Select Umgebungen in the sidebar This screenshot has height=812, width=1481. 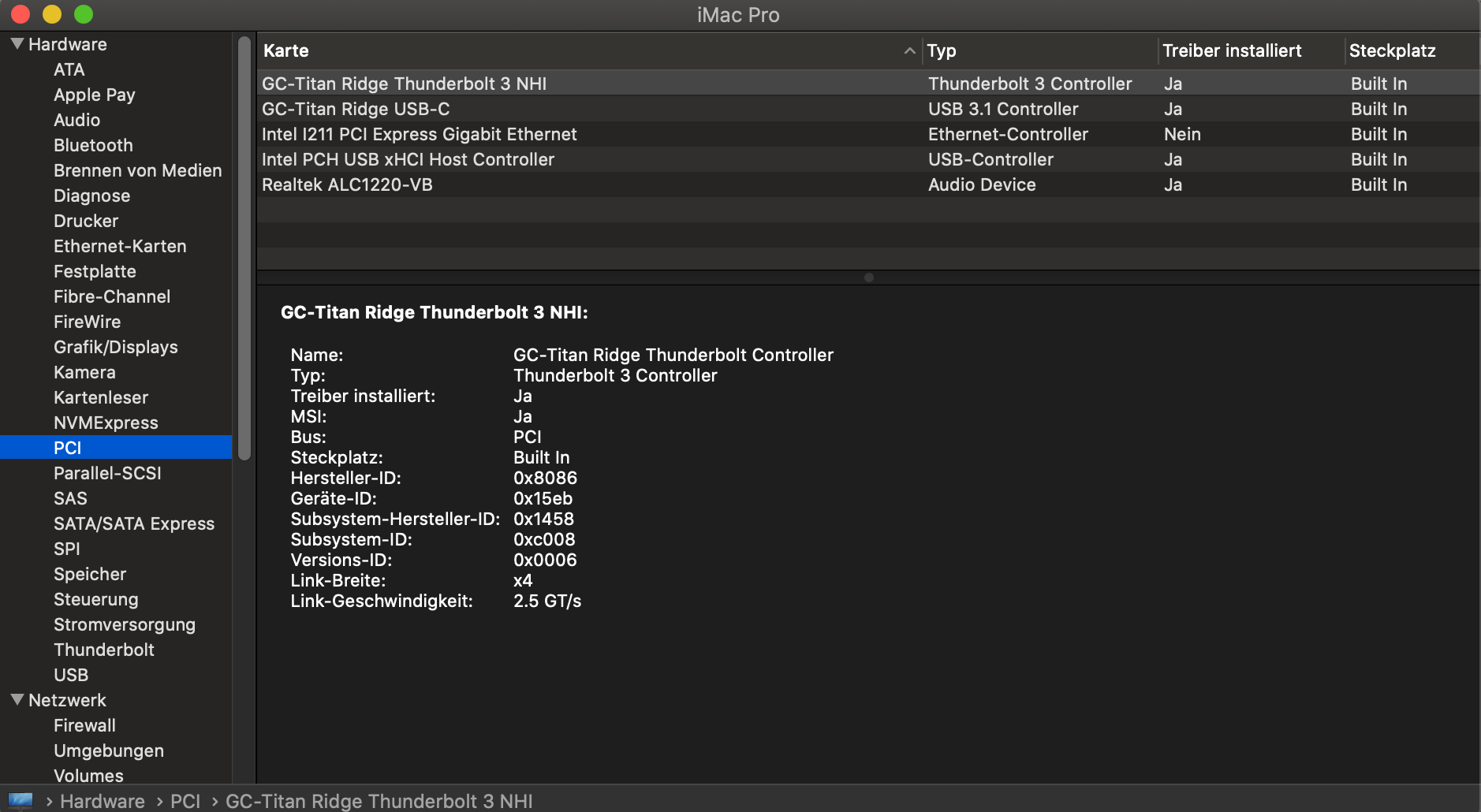pyautogui.click(x=109, y=751)
